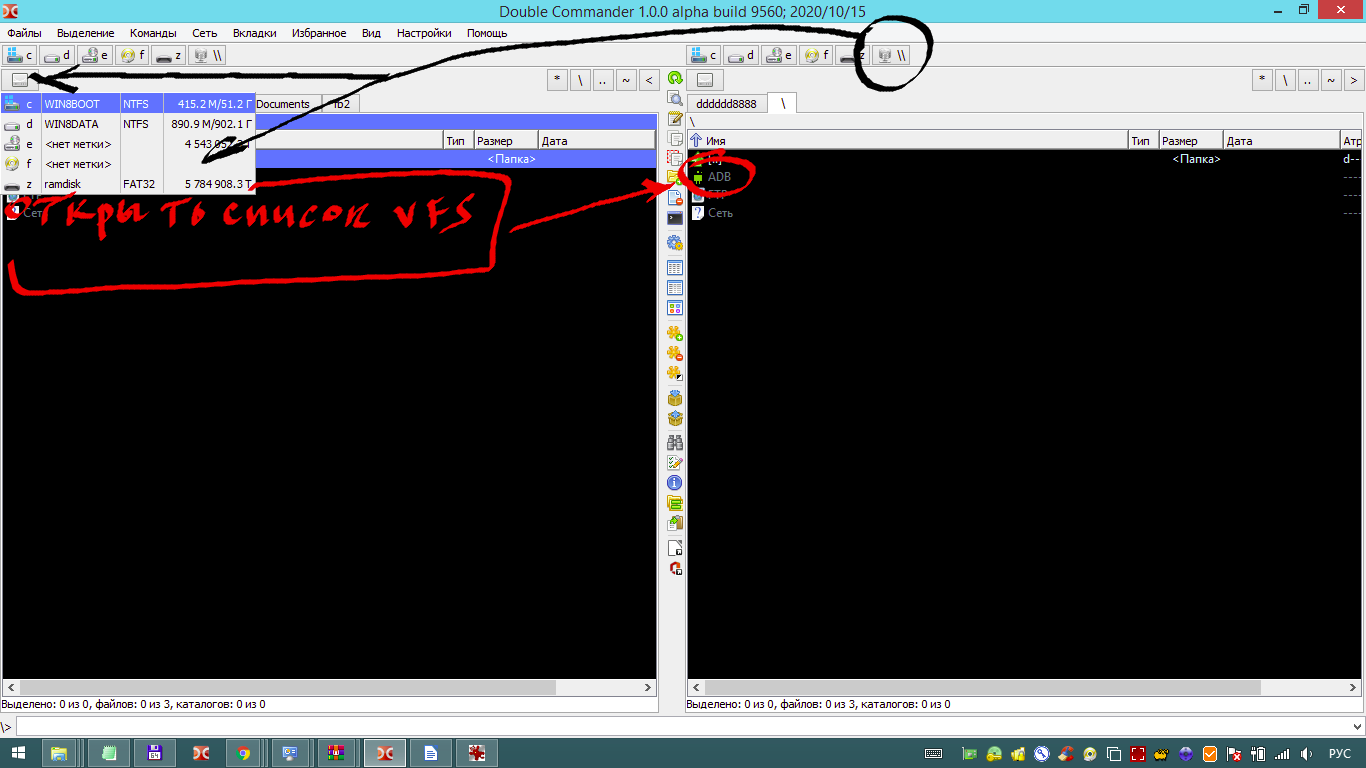Click the blue information icon
The width and height of the screenshot is (1366, 768).
(675, 483)
